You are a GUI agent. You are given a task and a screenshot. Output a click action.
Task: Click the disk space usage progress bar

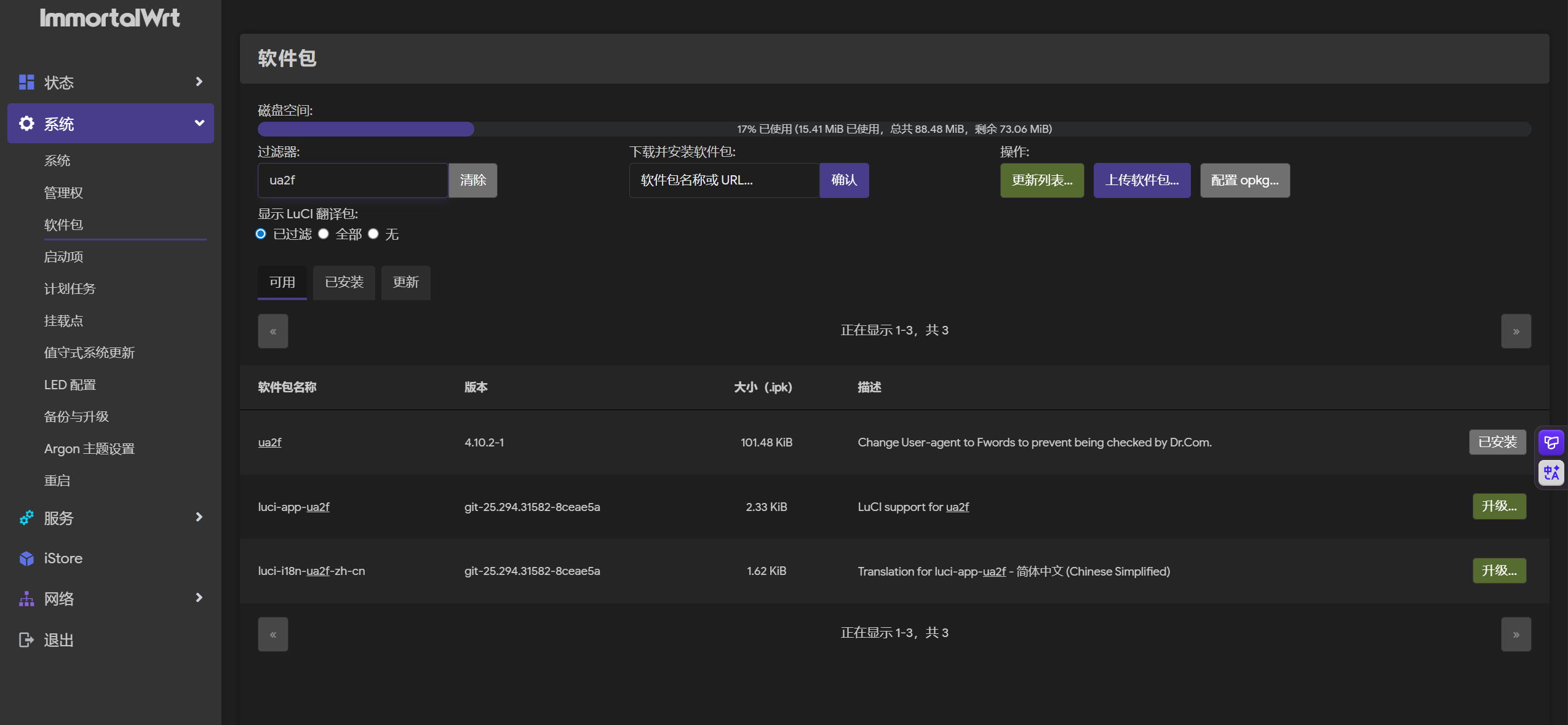click(x=894, y=129)
